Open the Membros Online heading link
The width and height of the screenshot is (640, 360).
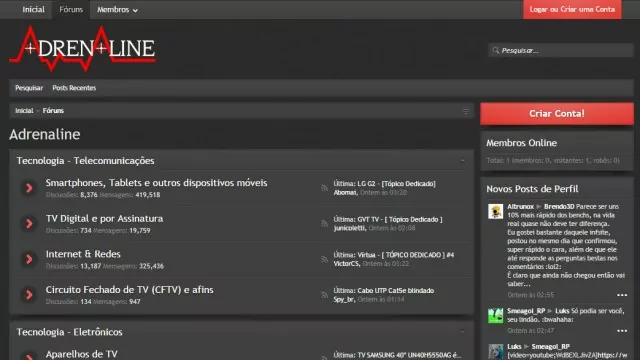point(521,143)
